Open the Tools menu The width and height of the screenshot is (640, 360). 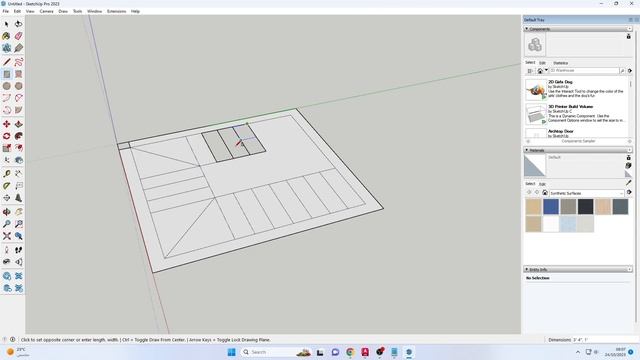click(78, 11)
